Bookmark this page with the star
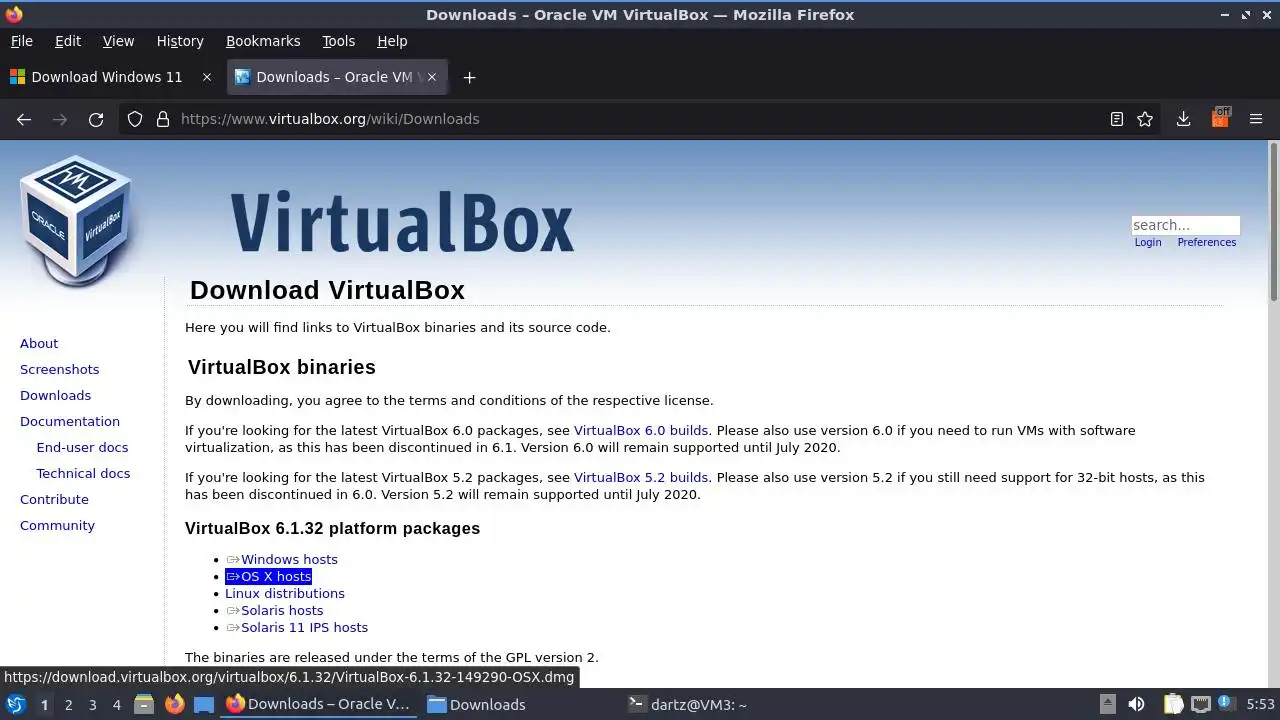This screenshot has height=720, width=1280. tap(1145, 119)
